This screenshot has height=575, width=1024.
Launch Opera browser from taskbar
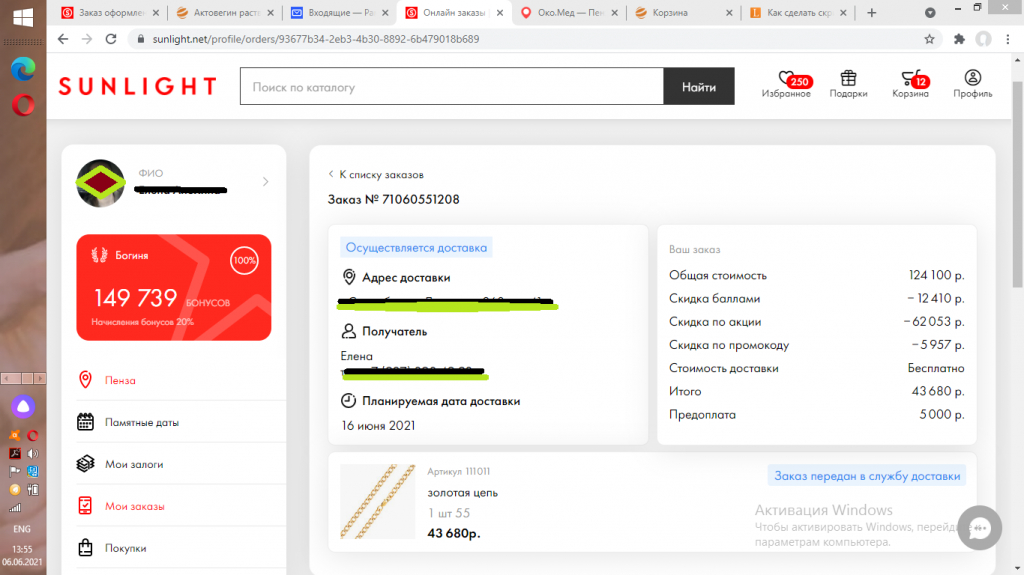[x=23, y=105]
